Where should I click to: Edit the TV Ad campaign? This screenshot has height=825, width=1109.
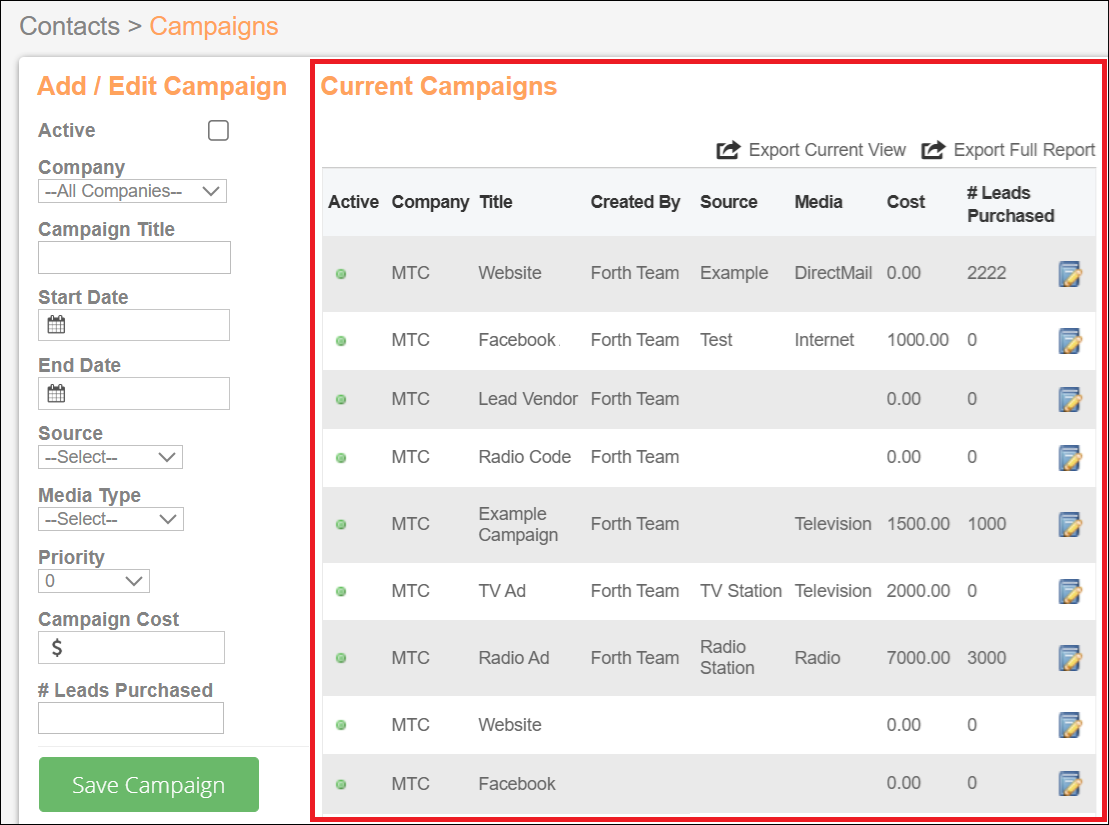coord(1069,592)
